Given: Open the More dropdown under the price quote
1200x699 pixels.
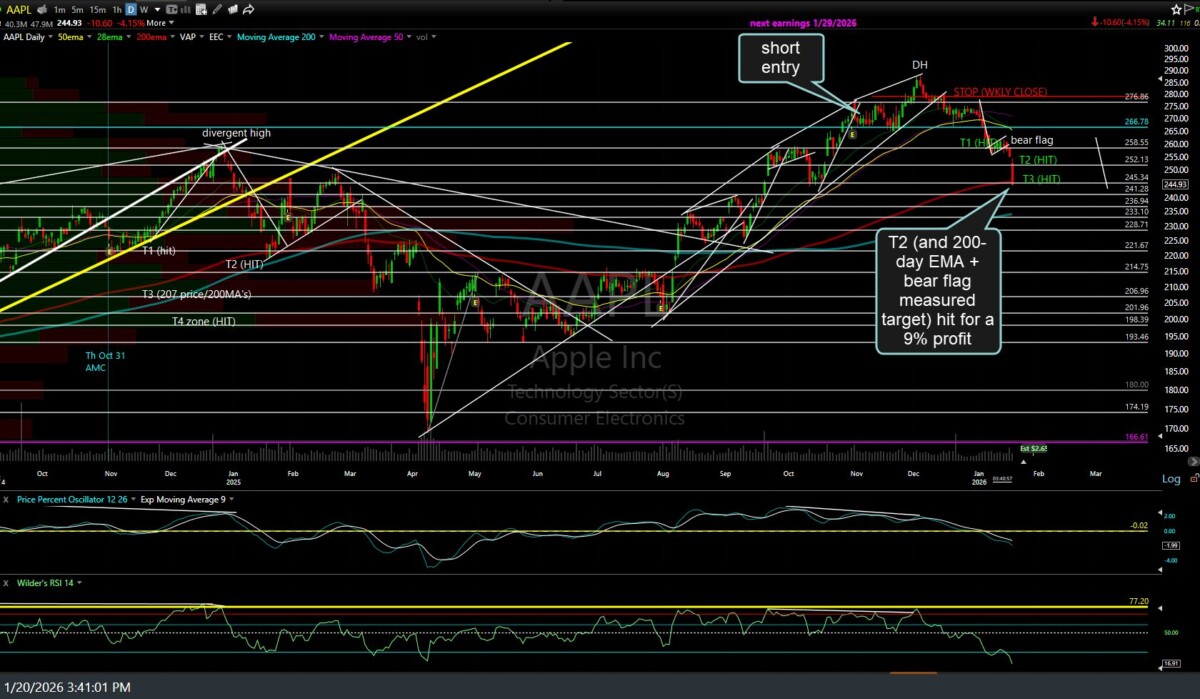Looking at the screenshot, I should coord(157,22).
